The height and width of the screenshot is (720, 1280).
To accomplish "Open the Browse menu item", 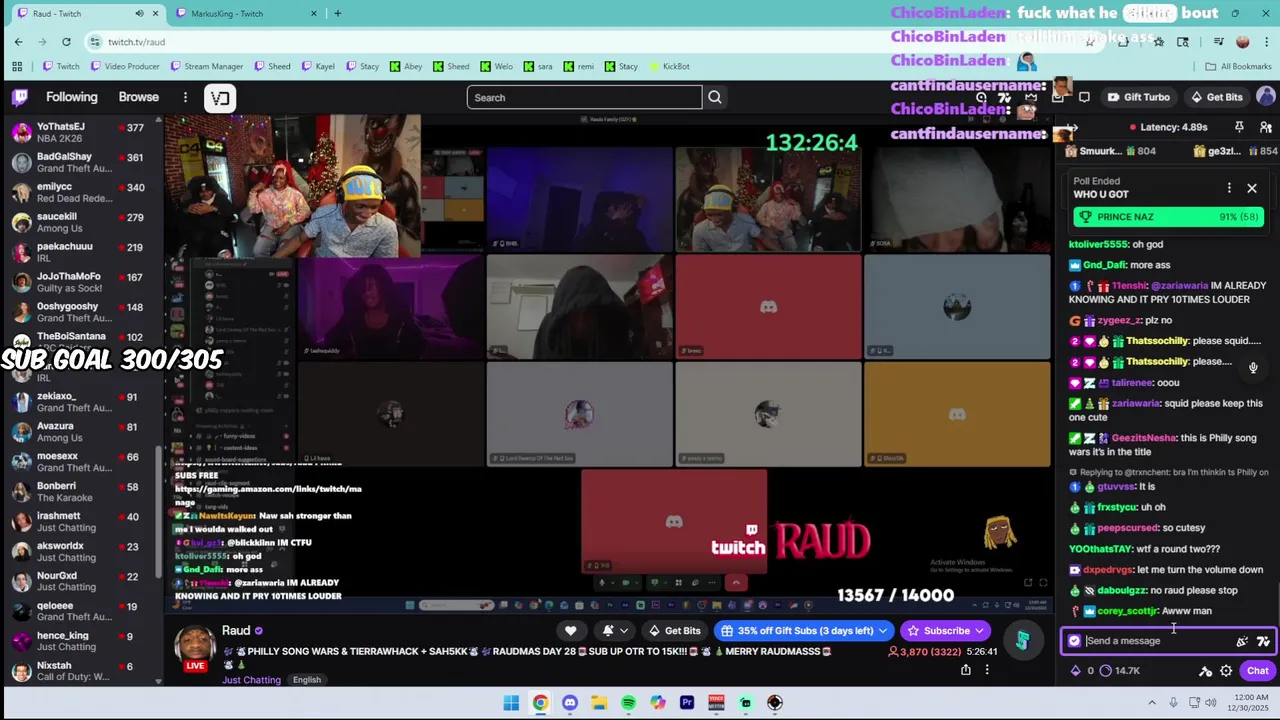I will coord(139,97).
